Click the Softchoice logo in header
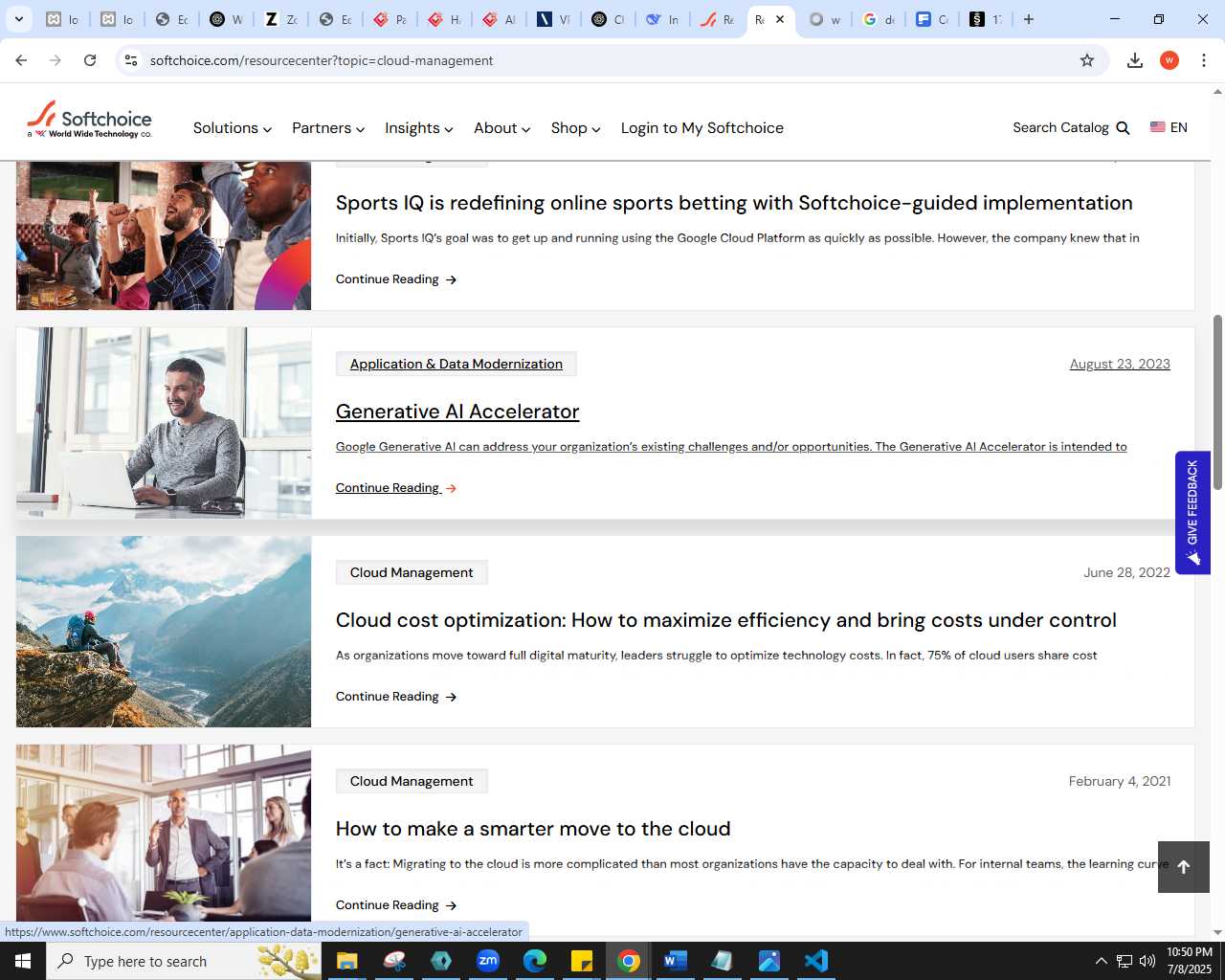This screenshot has height=980, width=1225. pyautogui.click(x=89, y=121)
